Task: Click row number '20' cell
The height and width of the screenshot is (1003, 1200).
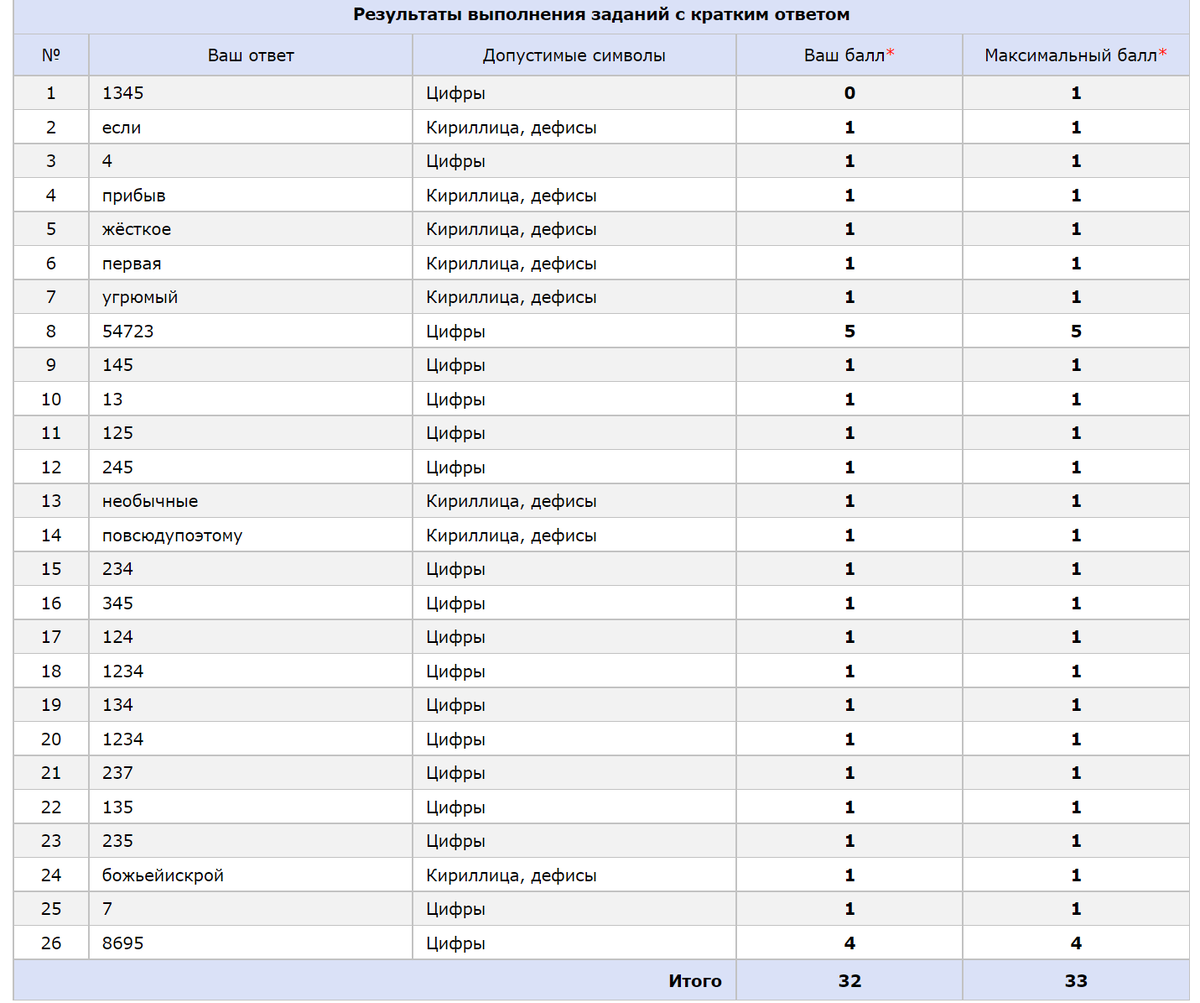Action: click(x=51, y=739)
